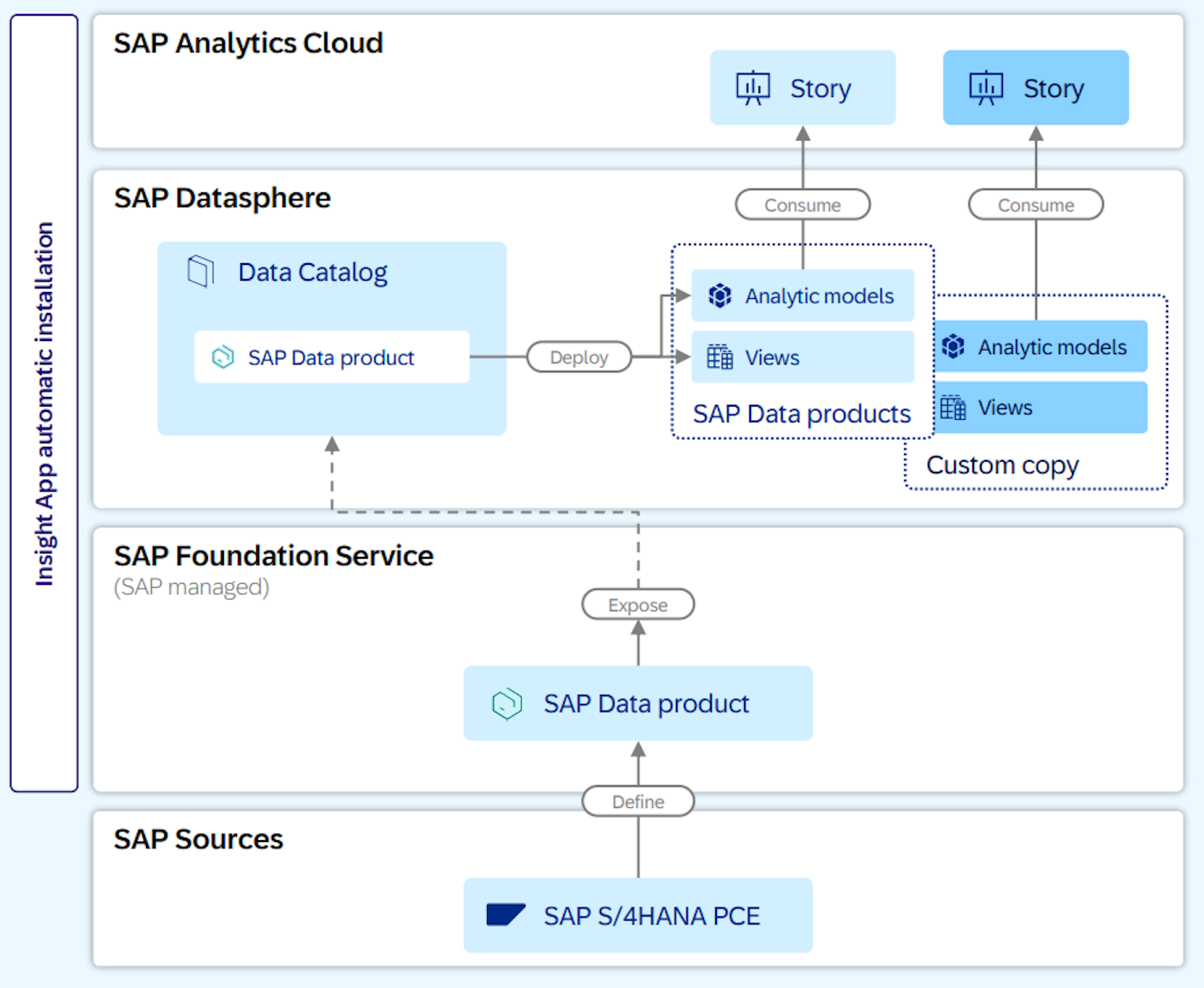Click the 'SAP Analytics Cloud' heading
This screenshot has height=988, width=1204.
point(248,43)
